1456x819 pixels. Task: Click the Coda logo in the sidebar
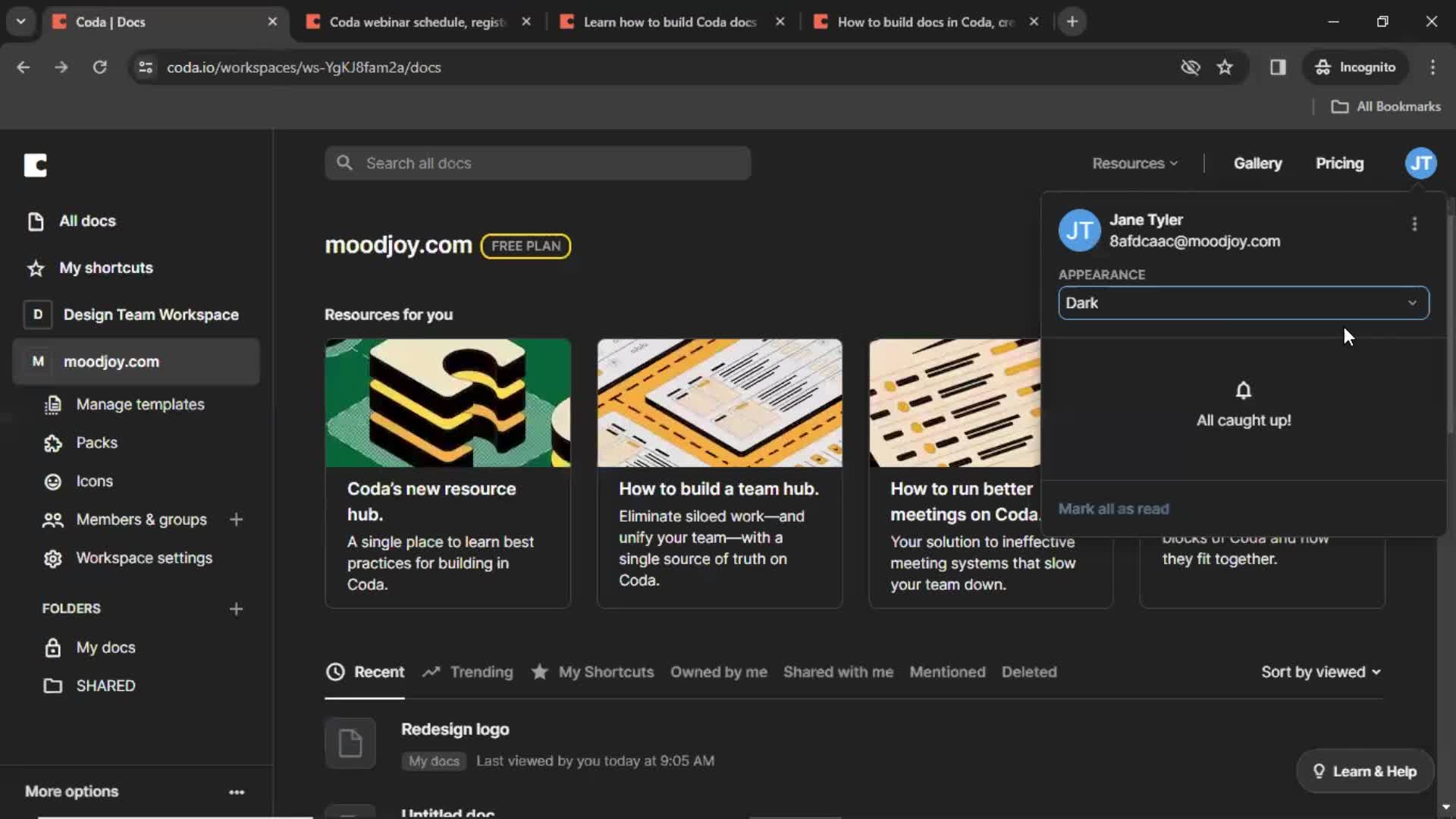(x=35, y=165)
